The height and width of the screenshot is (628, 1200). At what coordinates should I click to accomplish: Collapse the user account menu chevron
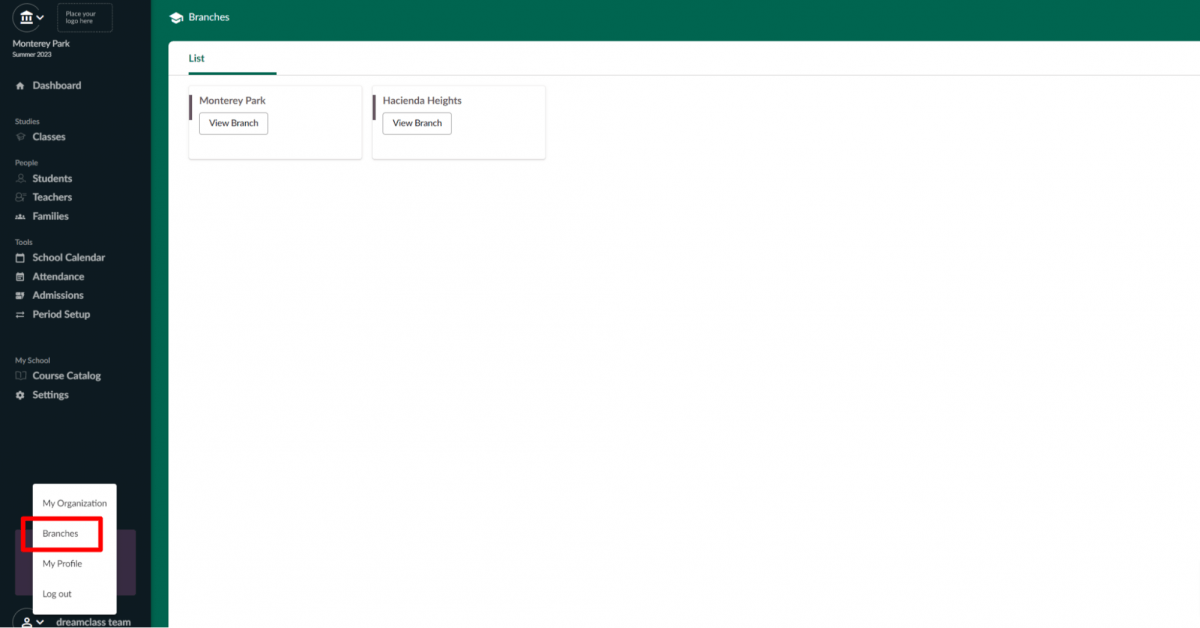[x=39, y=622]
